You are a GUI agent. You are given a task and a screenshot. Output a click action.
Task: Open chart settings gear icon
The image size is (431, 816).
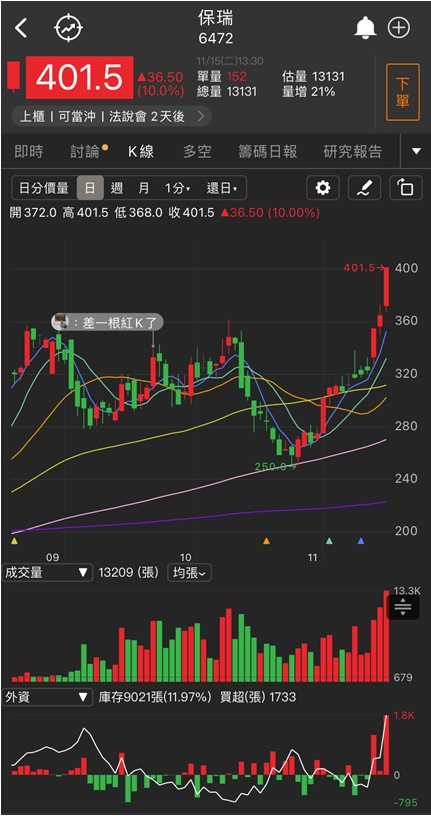(x=323, y=188)
